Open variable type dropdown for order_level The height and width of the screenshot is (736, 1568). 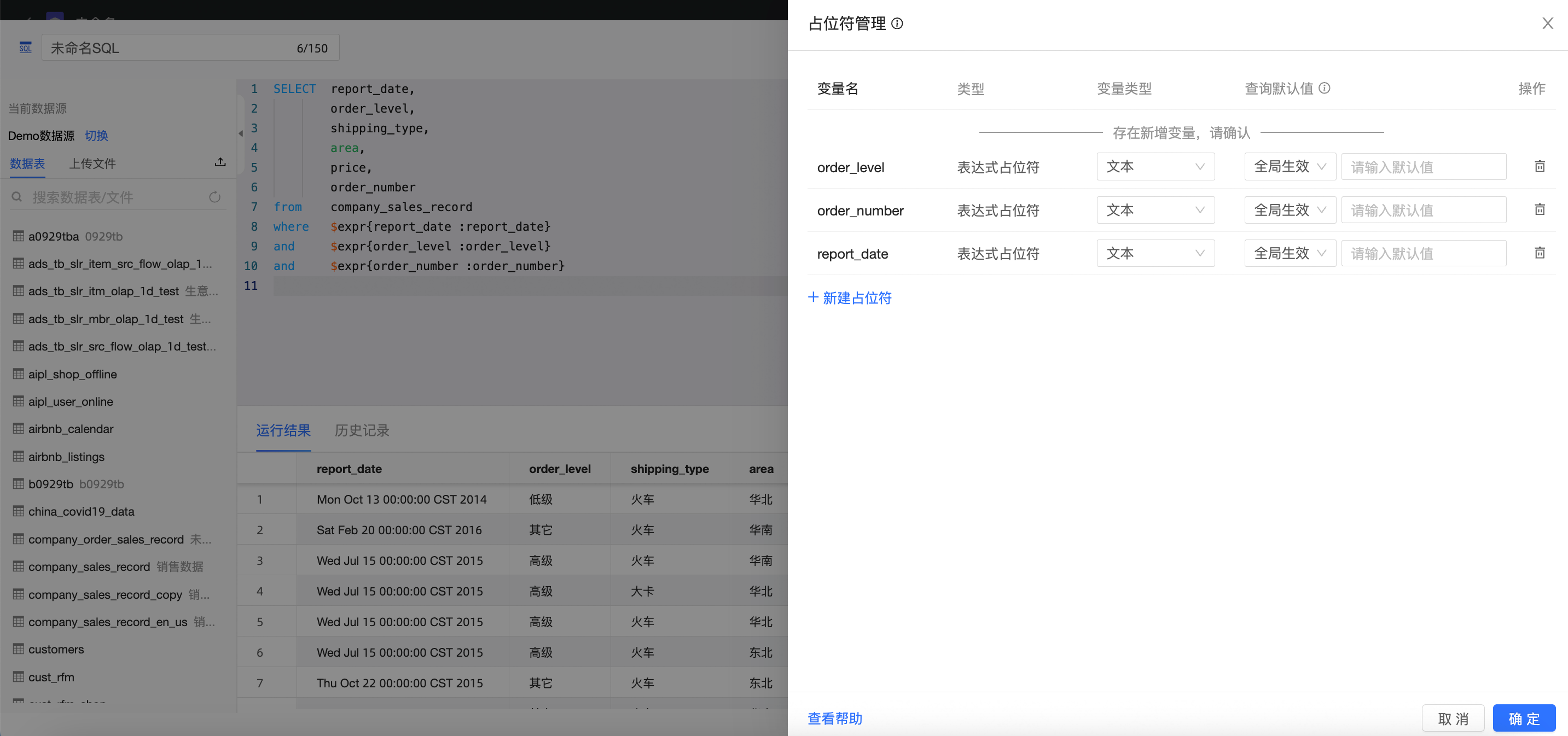pyautogui.click(x=1155, y=167)
